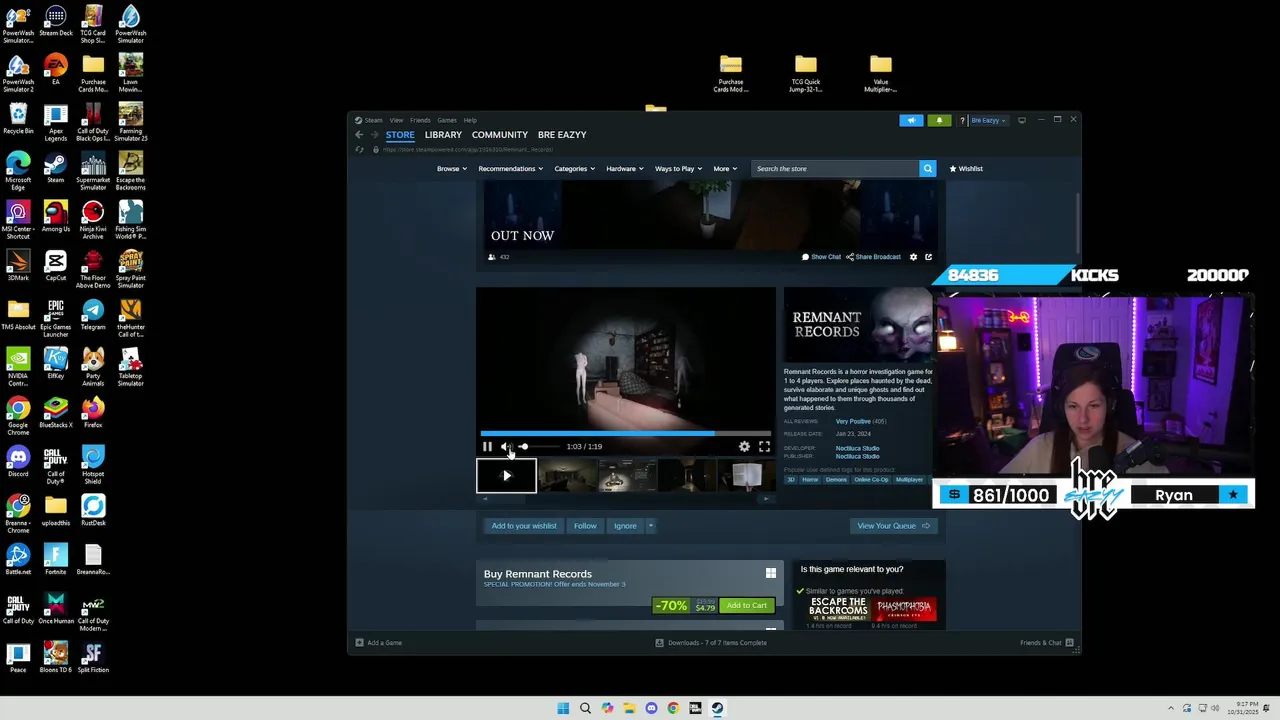Move the thumbnail strip left with its arrow
This screenshot has height=720, width=1280.
[485, 498]
